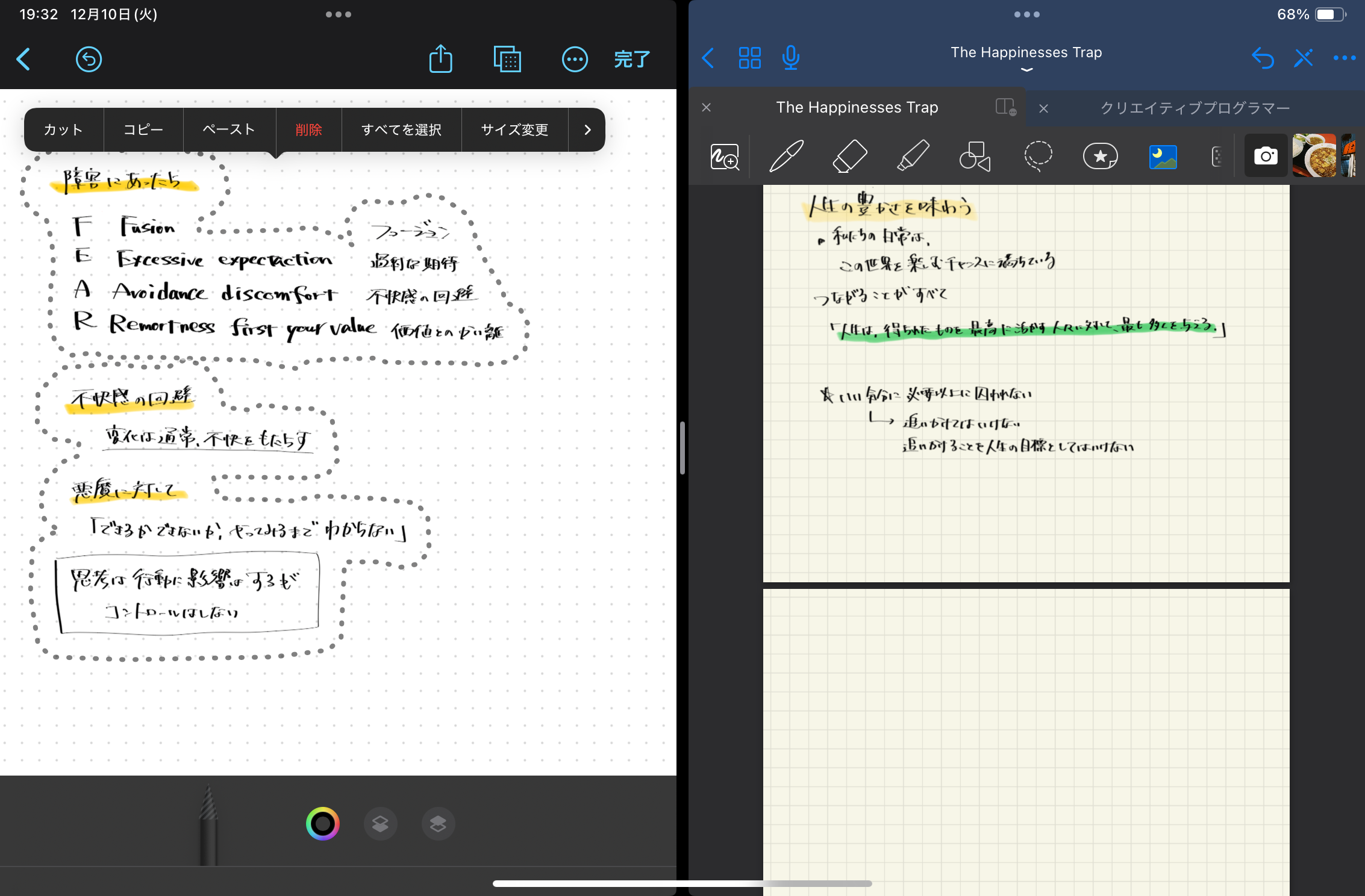
Task: Tap the battery indicator in status bar
Action: (1331, 14)
